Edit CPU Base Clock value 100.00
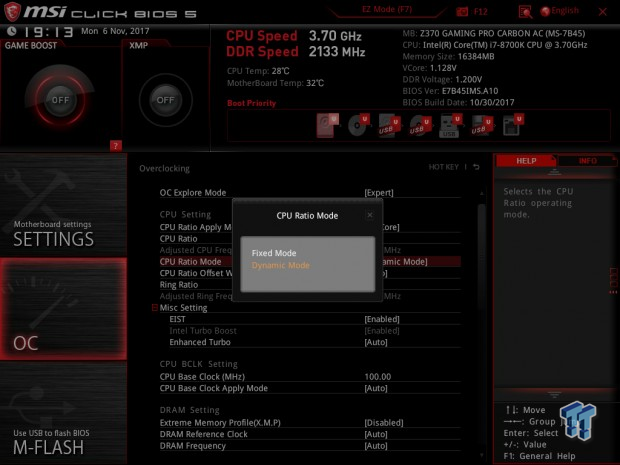 pyautogui.click(x=378, y=377)
